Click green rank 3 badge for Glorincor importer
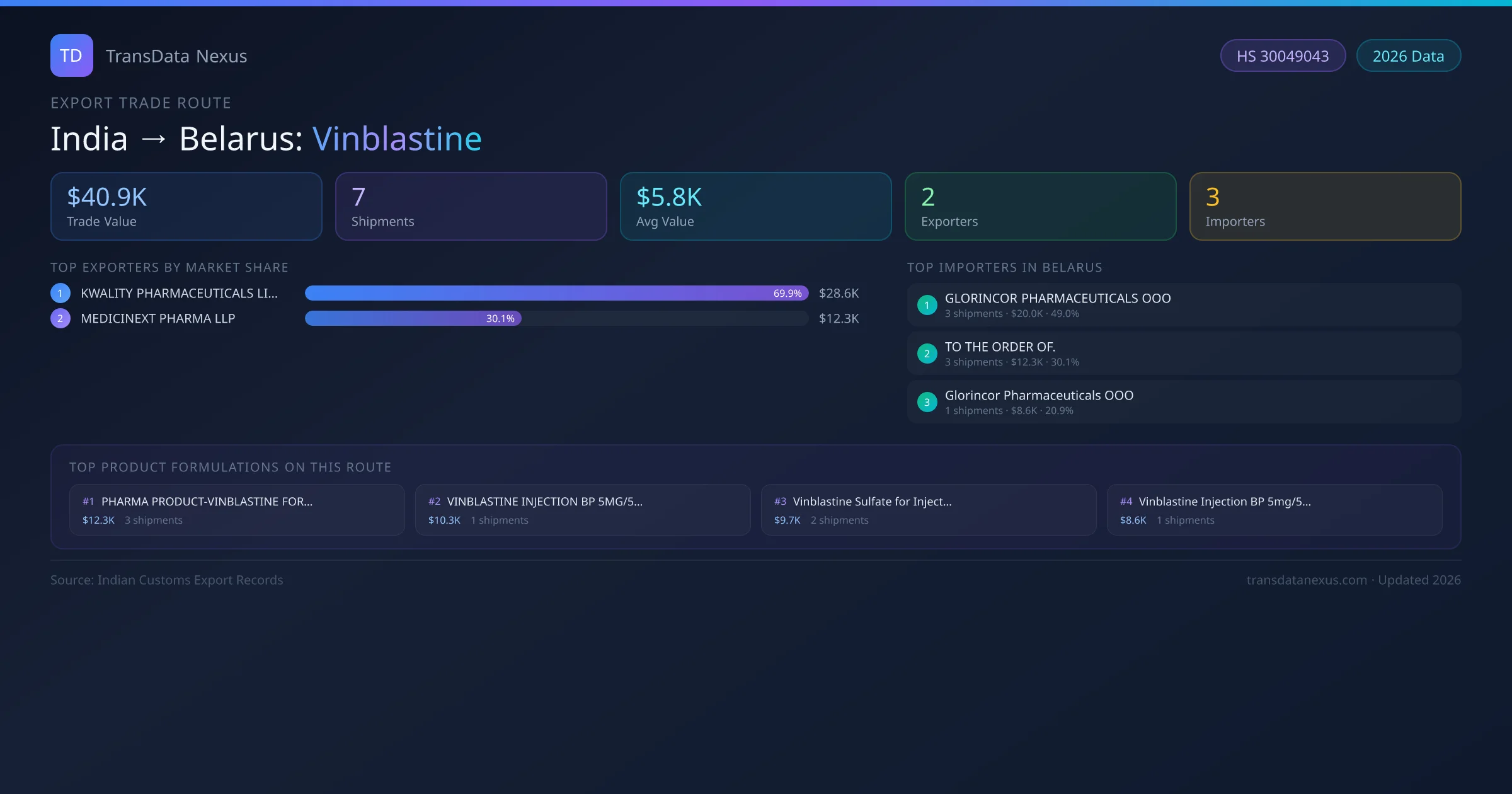The image size is (1512, 794). point(927,402)
